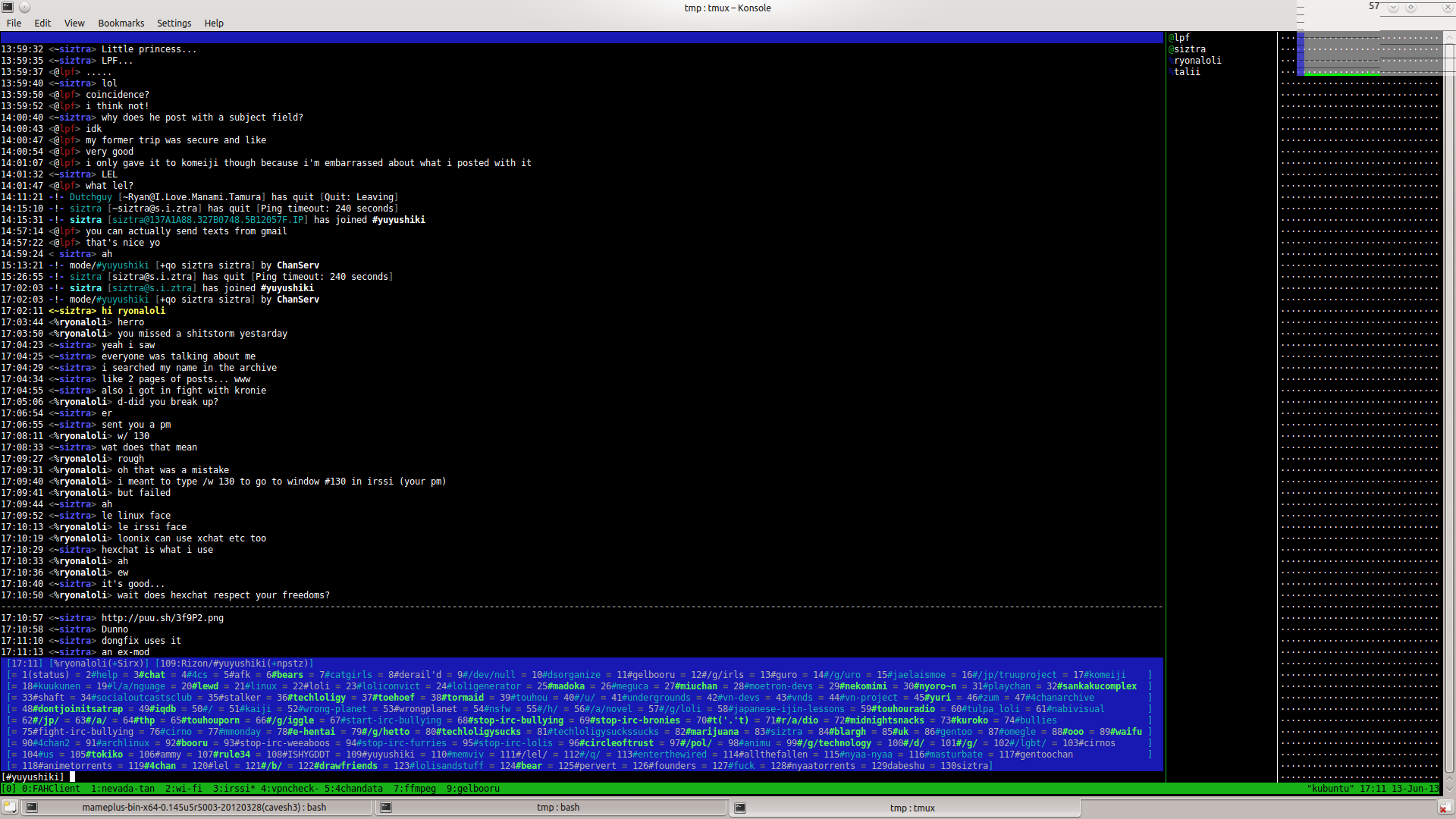Open the Edit menu
The height and width of the screenshot is (819, 1456).
(42, 23)
